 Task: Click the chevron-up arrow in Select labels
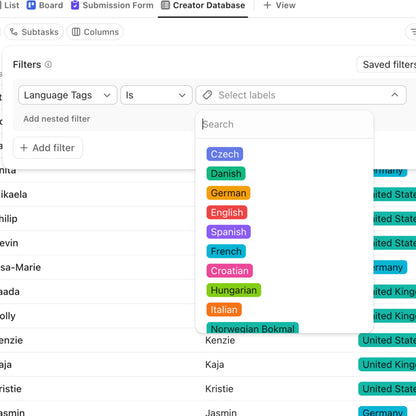(395, 95)
